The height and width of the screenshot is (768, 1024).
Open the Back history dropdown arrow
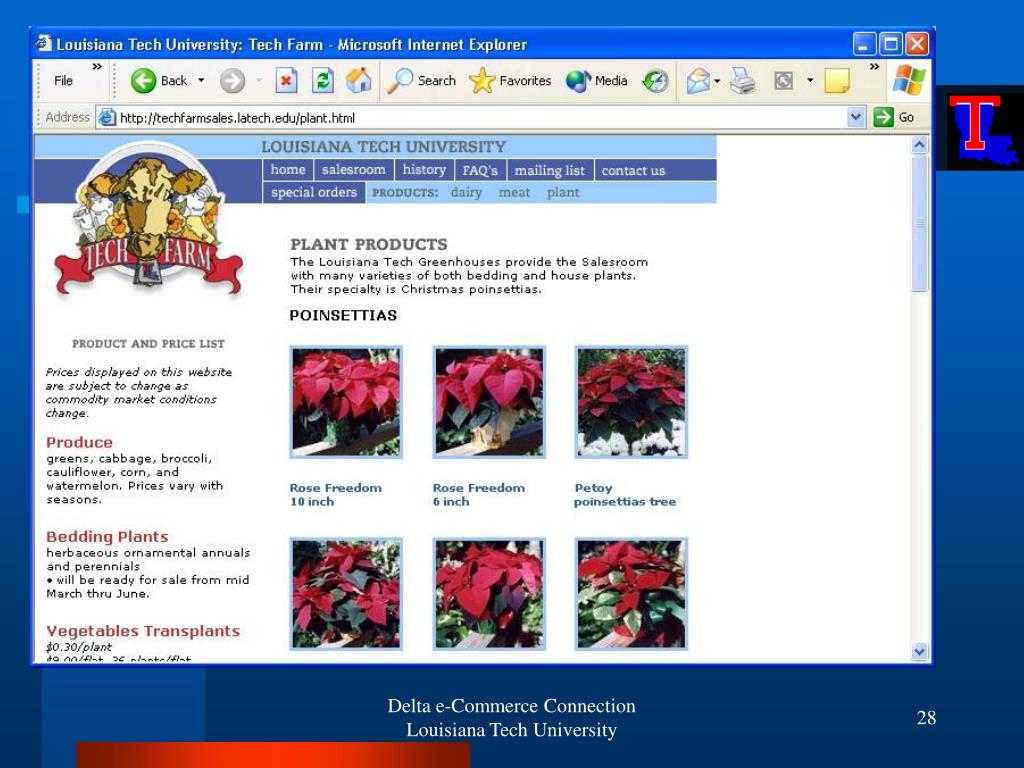(201, 80)
